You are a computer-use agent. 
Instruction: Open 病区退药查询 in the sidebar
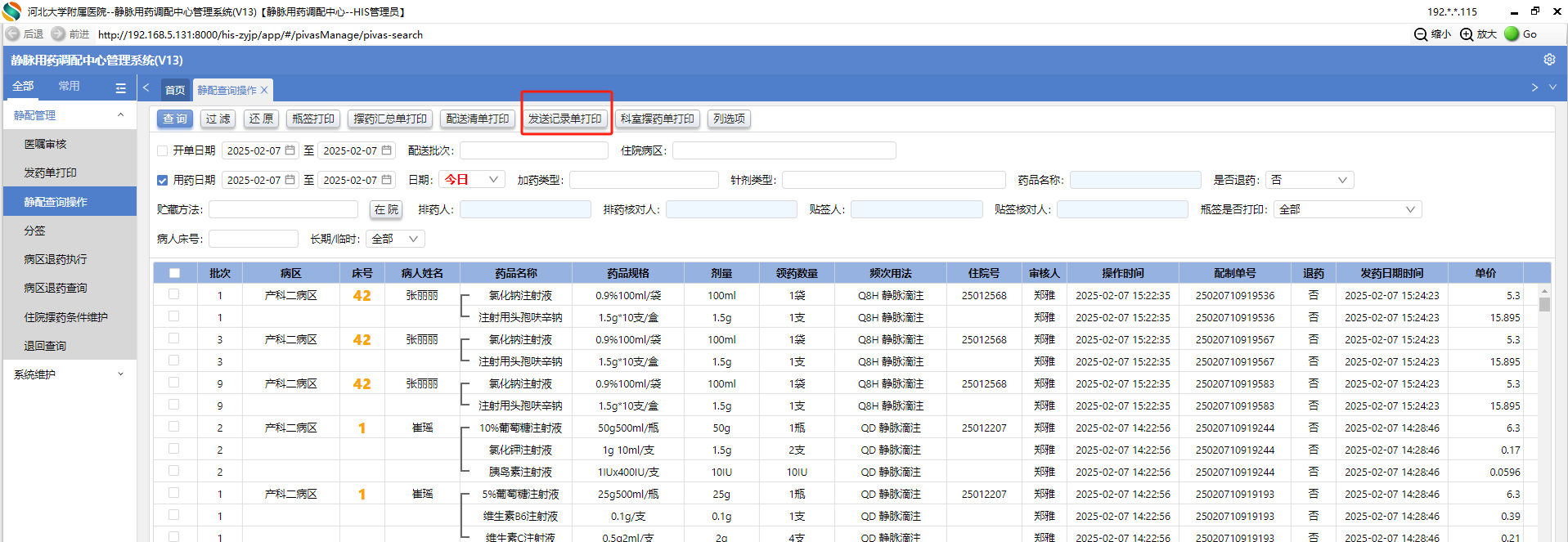click(70, 288)
